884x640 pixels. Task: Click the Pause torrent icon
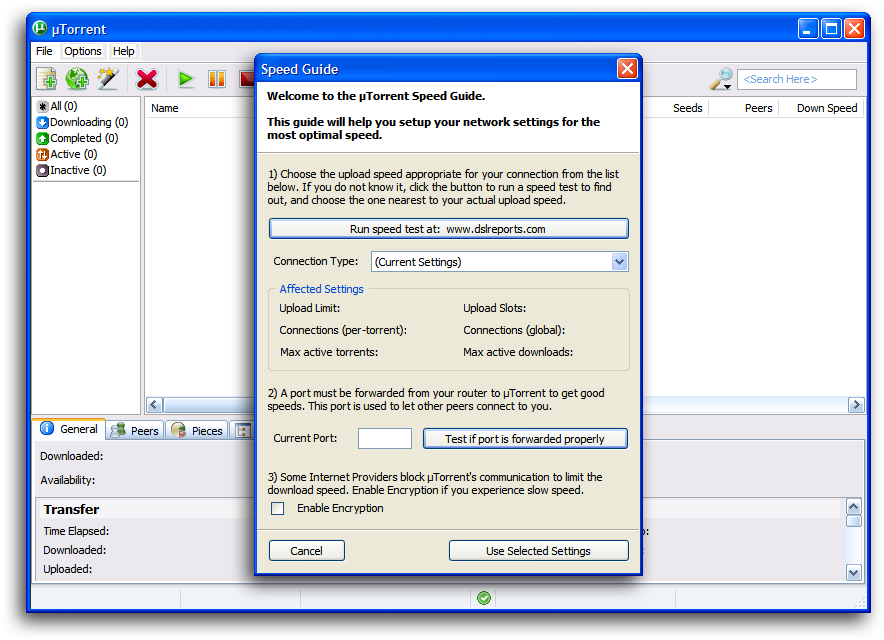point(216,78)
